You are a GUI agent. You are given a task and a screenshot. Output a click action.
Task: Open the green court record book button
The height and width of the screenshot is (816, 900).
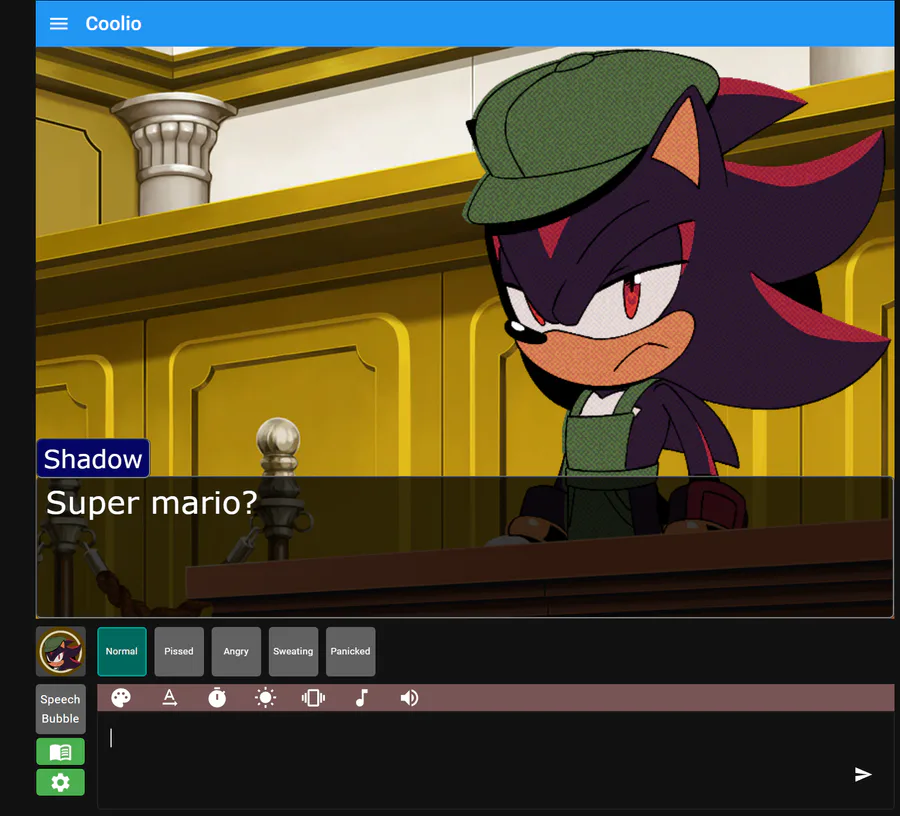[61, 751]
